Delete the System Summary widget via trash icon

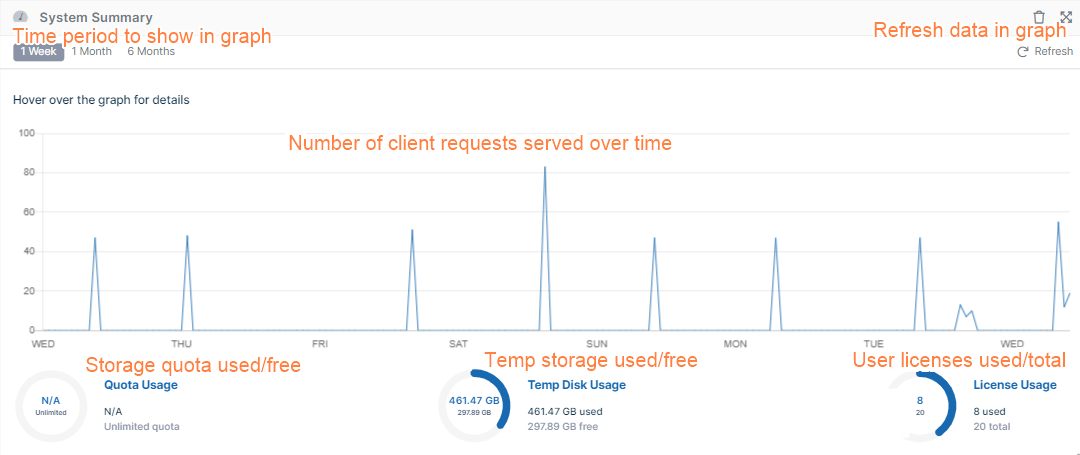[x=1039, y=17]
